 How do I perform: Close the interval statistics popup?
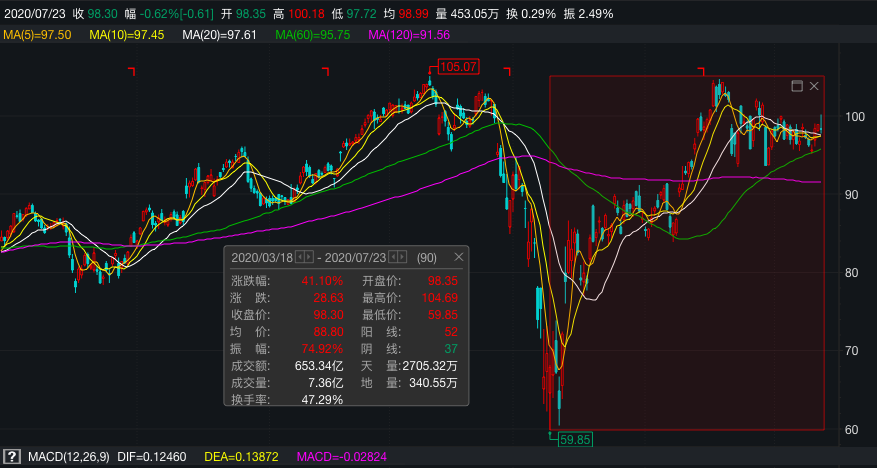[x=459, y=257]
